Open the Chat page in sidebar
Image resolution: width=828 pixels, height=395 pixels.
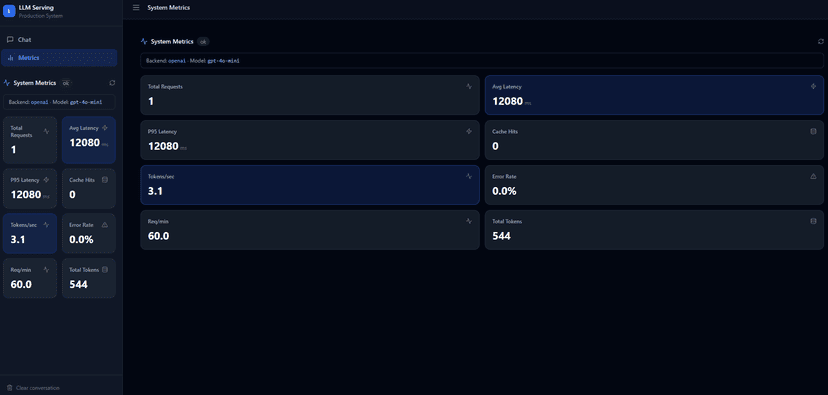coord(59,40)
